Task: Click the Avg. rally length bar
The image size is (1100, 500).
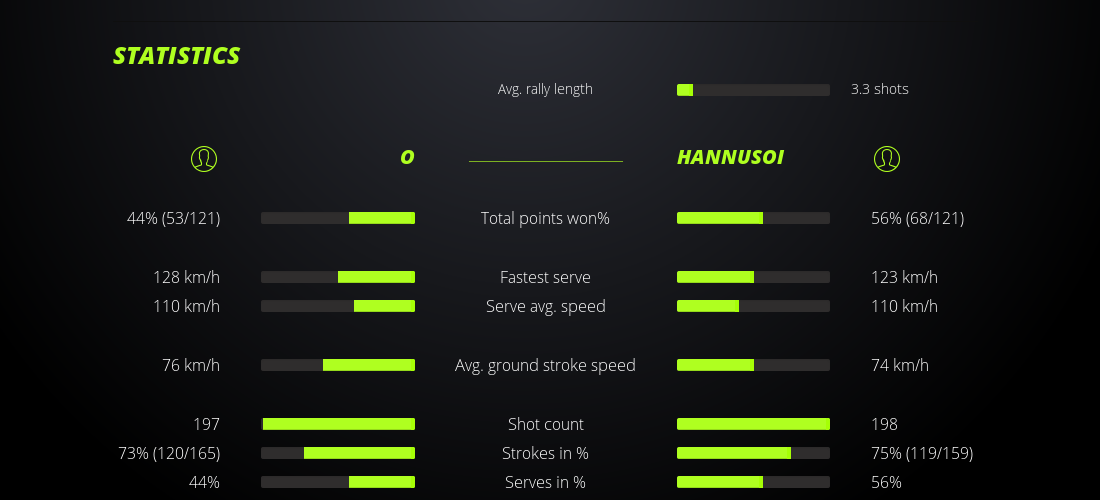Action: [x=753, y=90]
